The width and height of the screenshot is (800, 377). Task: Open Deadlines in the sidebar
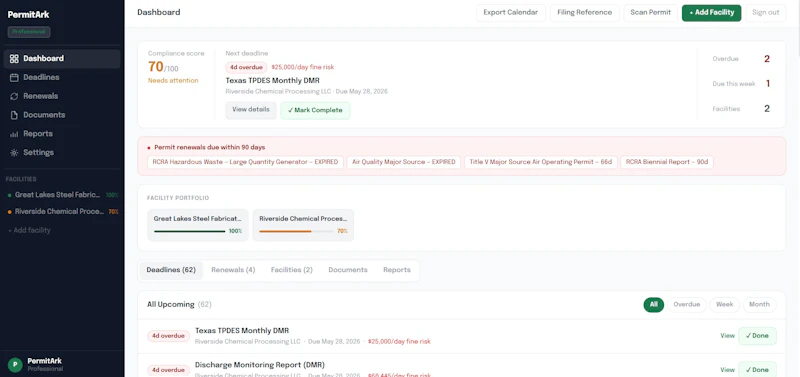62,78
